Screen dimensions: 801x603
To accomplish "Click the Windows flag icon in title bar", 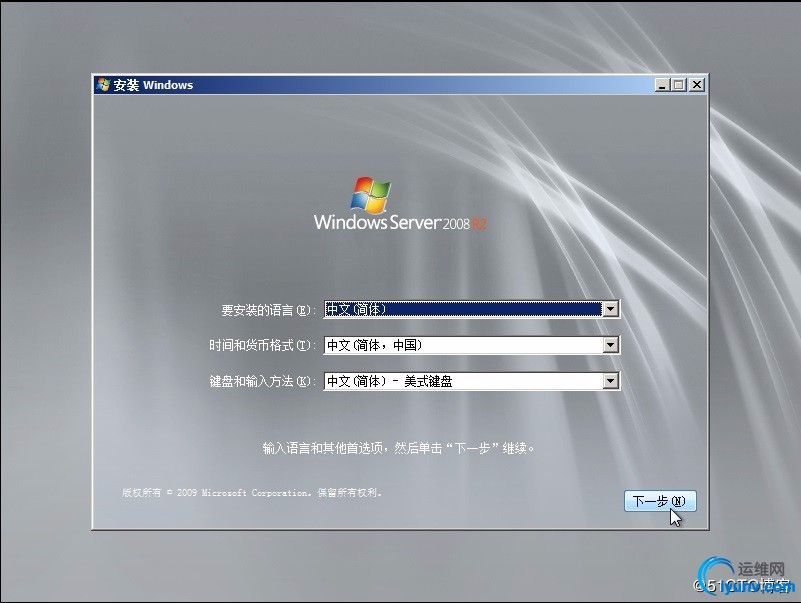I will coord(103,85).
